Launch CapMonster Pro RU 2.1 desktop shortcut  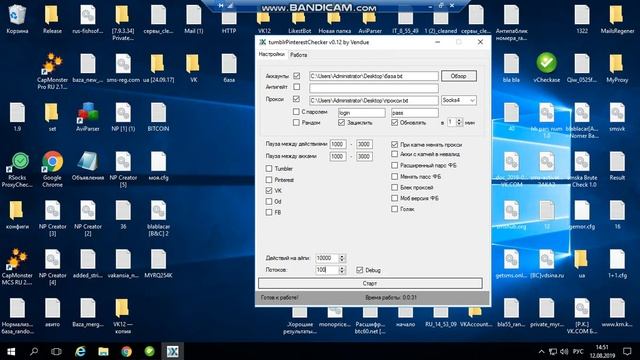tap(52, 71)
